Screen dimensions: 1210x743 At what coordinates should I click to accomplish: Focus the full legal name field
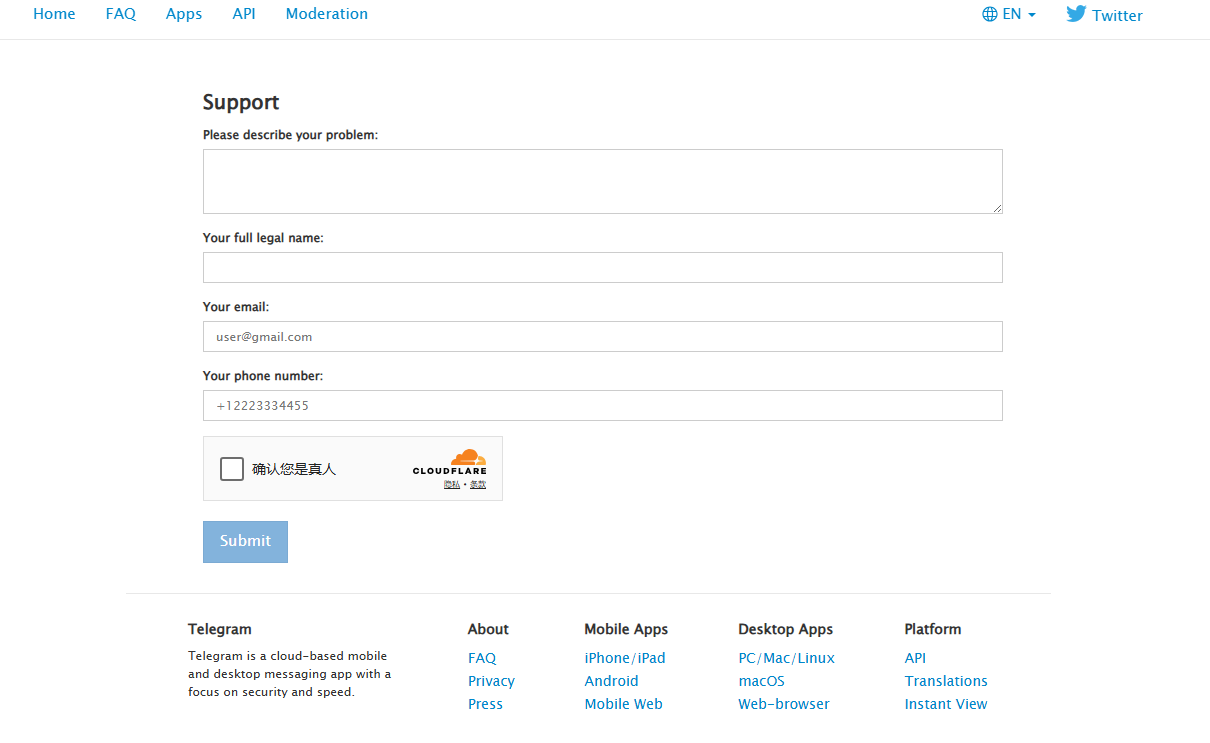pos(603,267)
